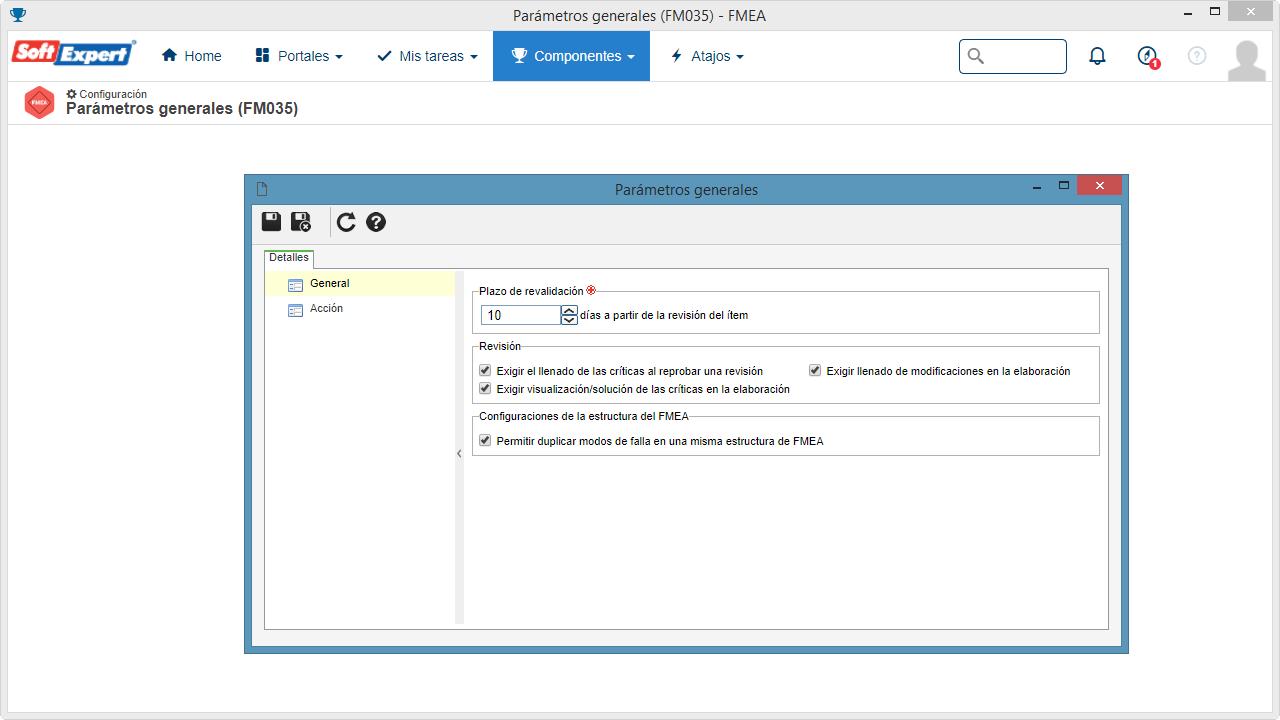Click the Acción section list icon
This screenshot has height=720, width=1280.
(x=295, y=310)
